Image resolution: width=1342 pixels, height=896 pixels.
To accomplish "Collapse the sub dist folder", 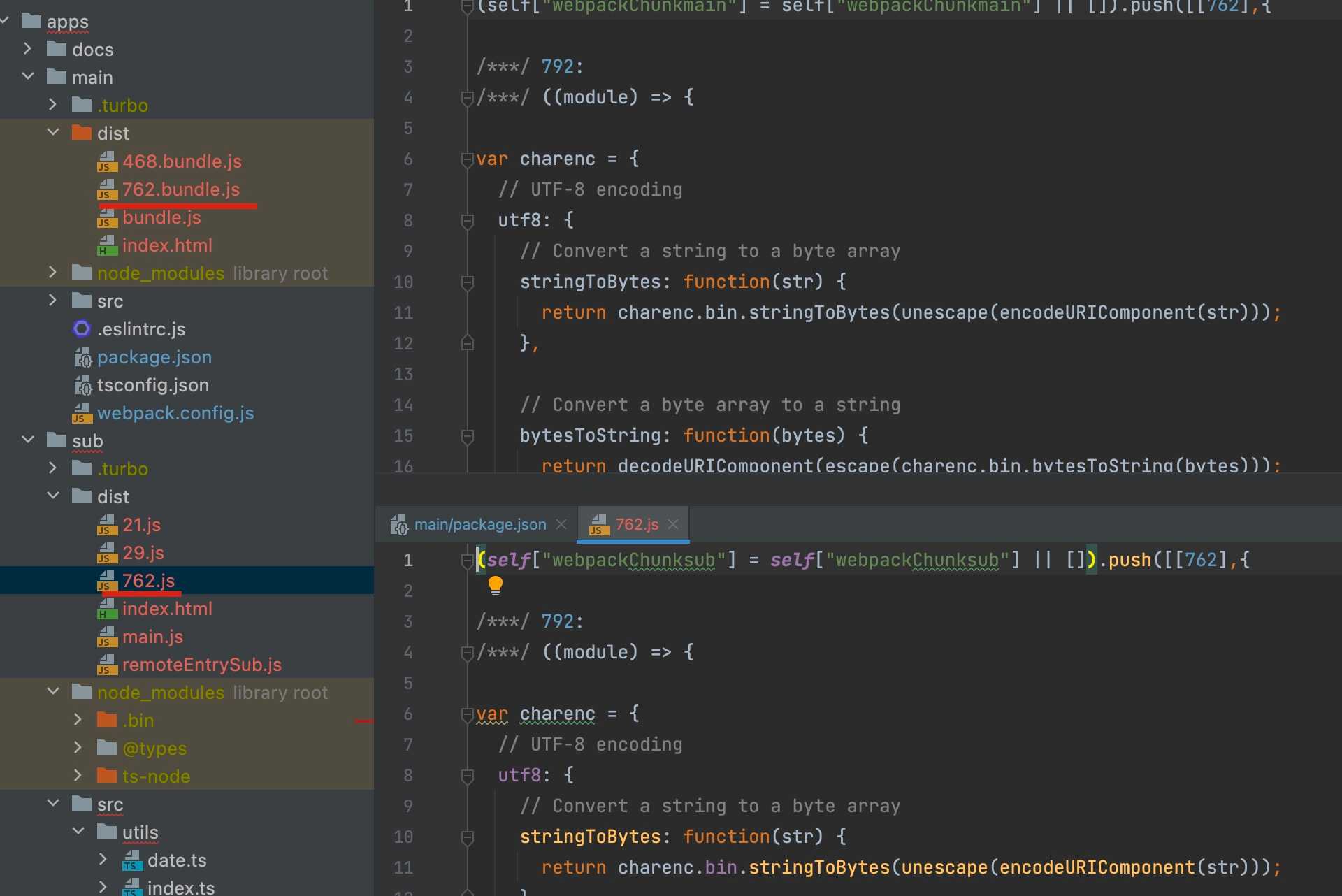I will click(x=53, y=496).
